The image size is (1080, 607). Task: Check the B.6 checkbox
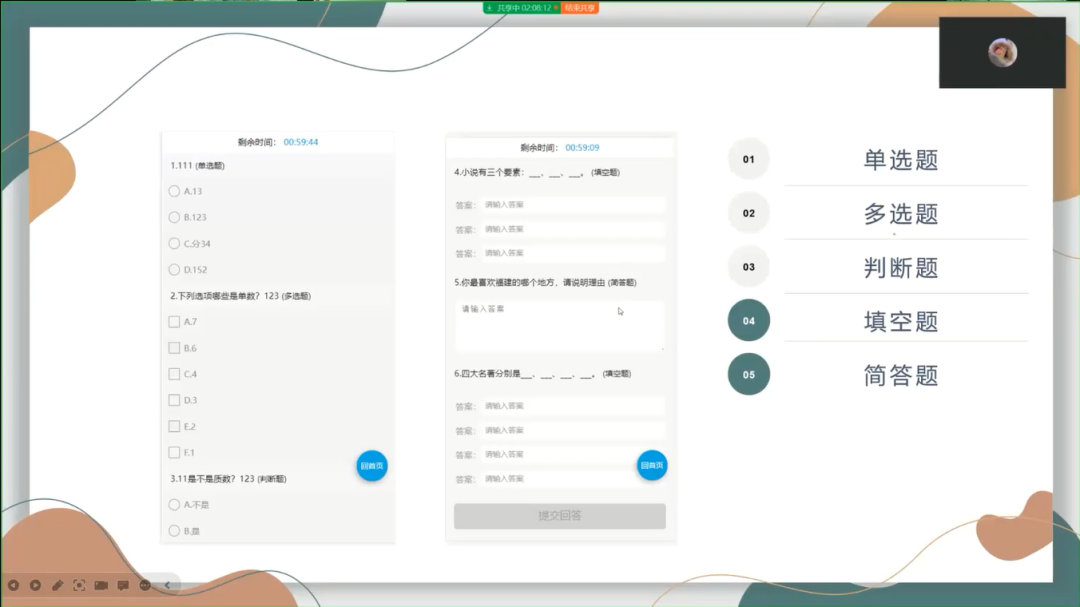174,348
